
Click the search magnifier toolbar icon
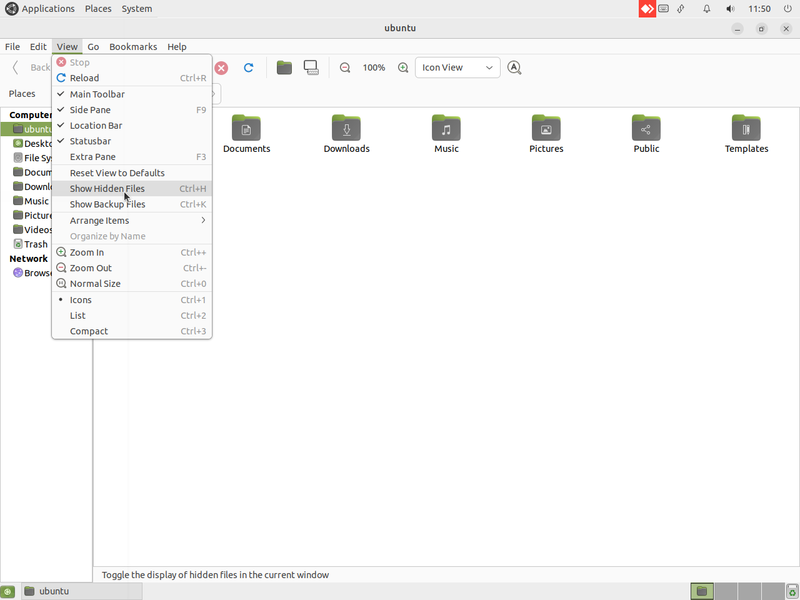pyautogui.click(x=514, y=67)
